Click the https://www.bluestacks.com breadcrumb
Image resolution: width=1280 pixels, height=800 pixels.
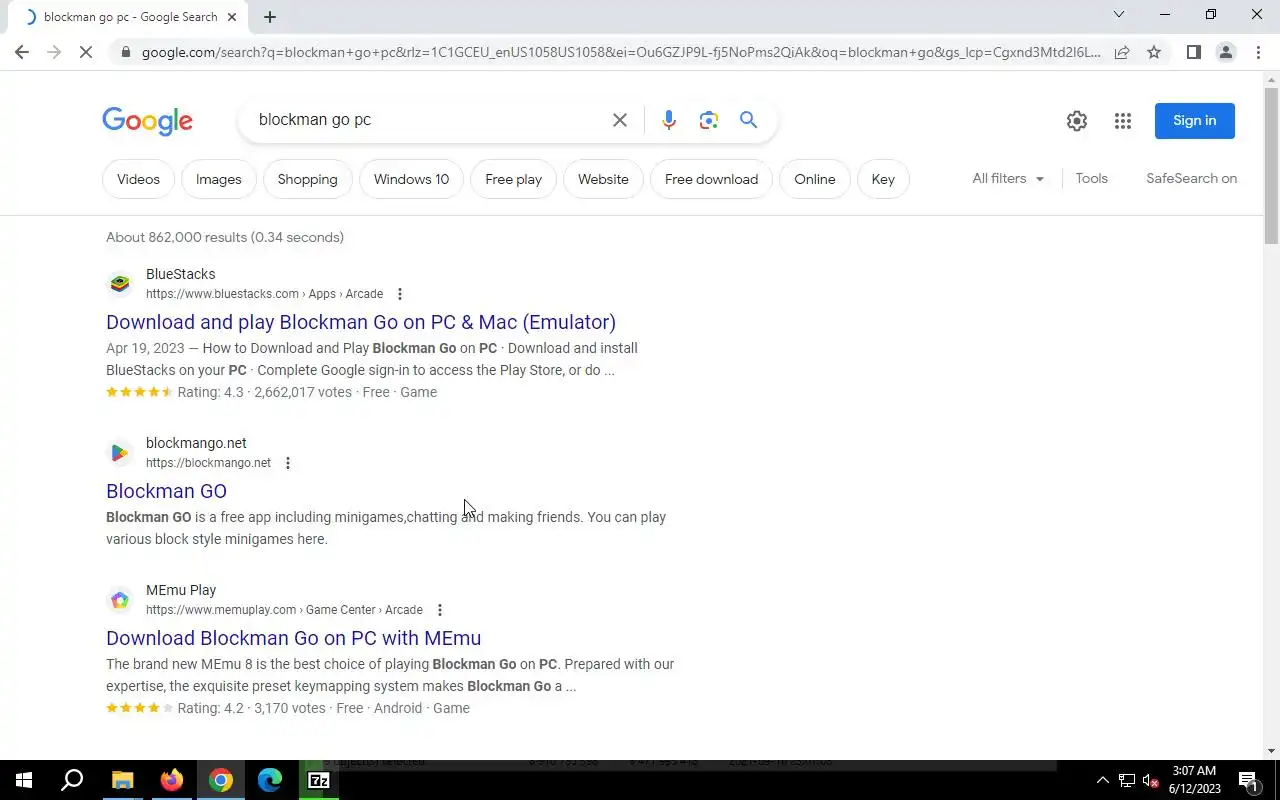[x=222, y=294]
